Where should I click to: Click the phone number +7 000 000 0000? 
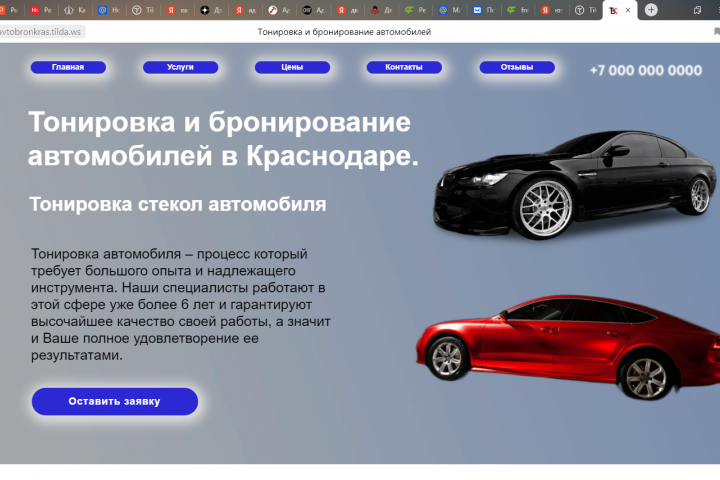(646, 70)
